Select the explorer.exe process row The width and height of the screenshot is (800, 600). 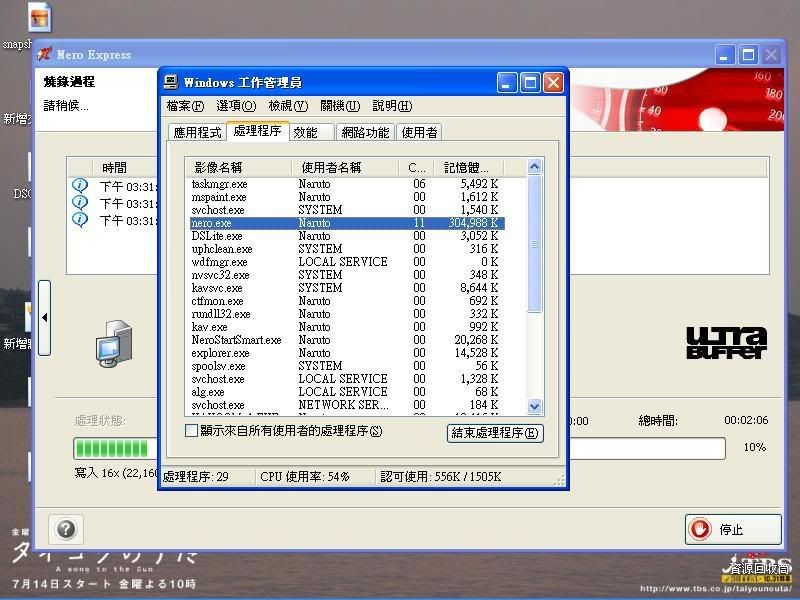[345, 353]
